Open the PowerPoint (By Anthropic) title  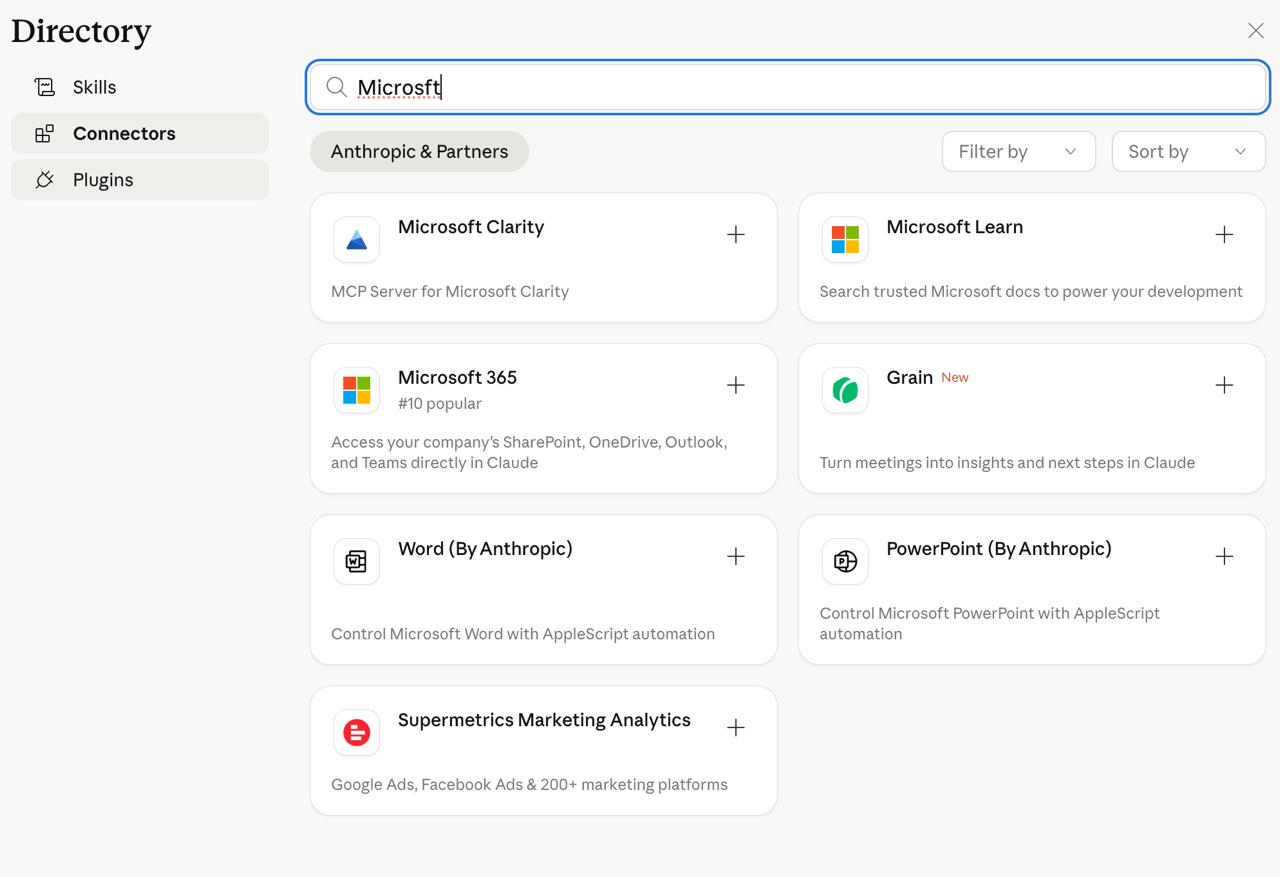pyautogui.click(x=999, y=549)
